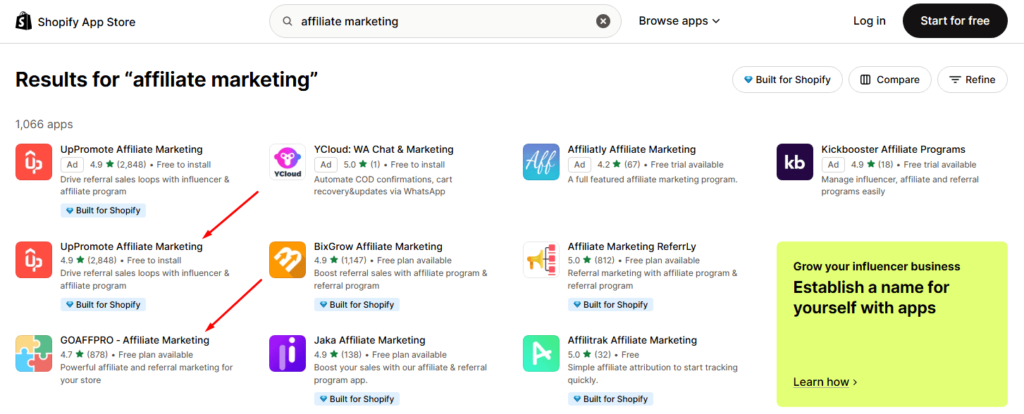Click the magnifying glass search icon

pyautogui.click(x=288, y=21)
